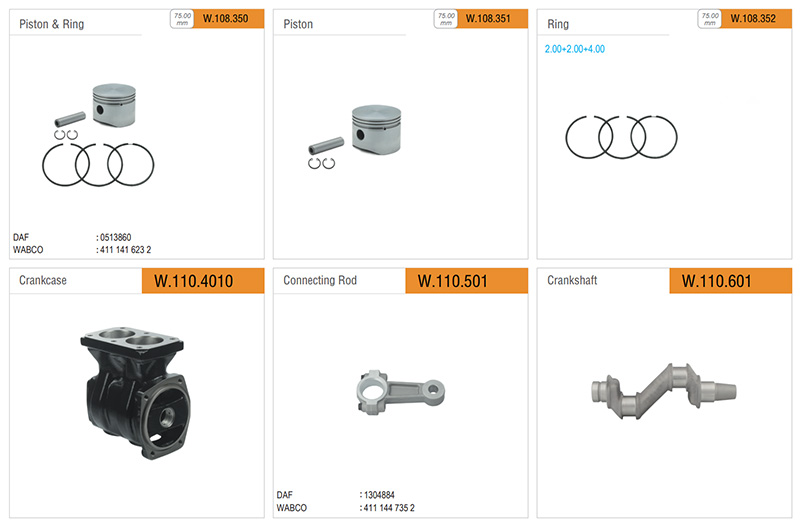
Task: Open the W.110.601 crankshaft code label
Action: [x=731, y=281]
